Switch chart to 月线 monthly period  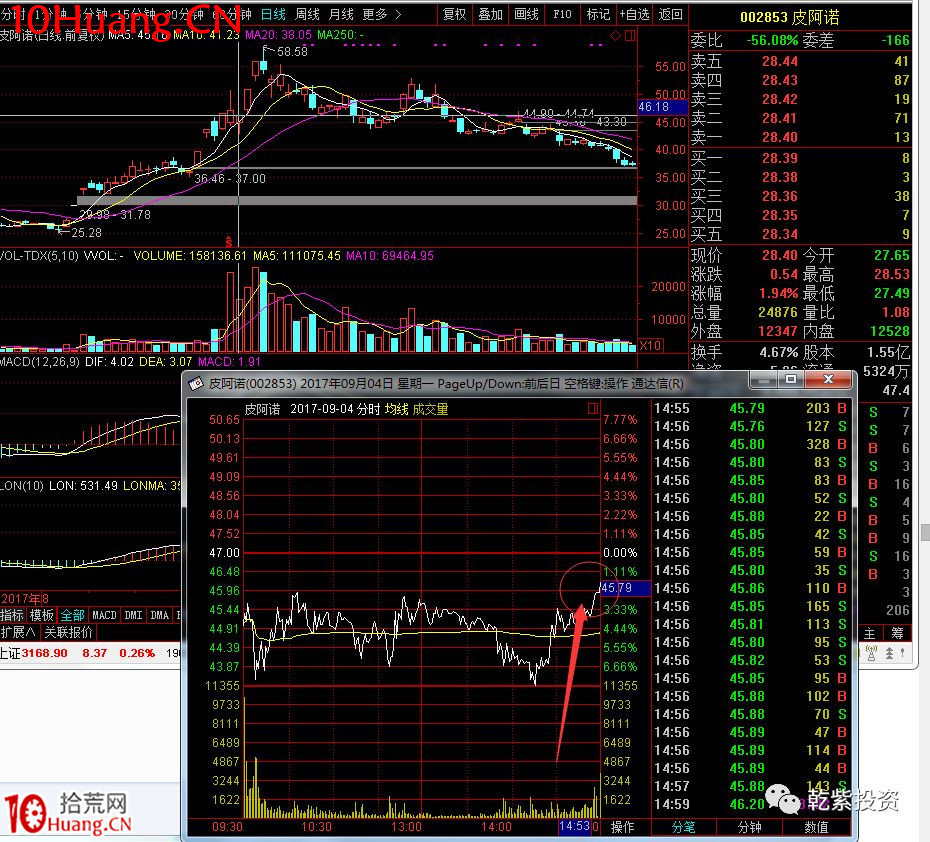click(x=341, y=14)
